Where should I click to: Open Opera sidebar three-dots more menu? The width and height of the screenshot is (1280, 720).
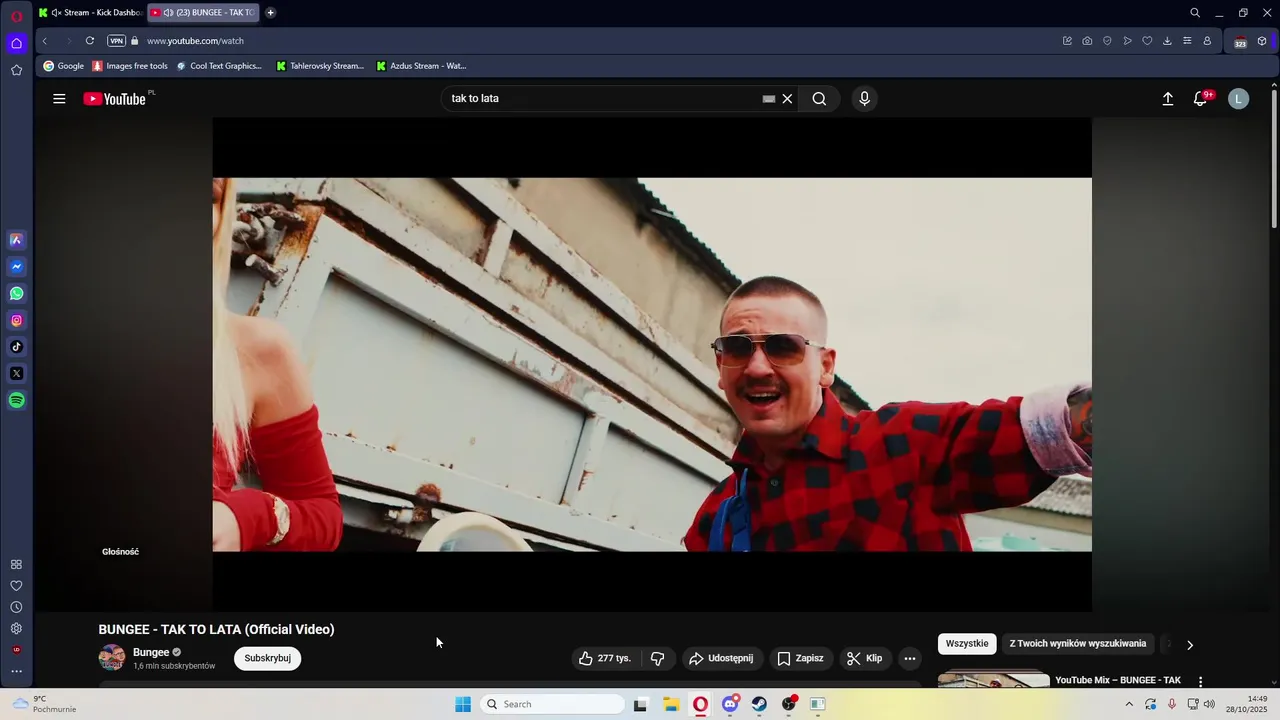[16, 671]
